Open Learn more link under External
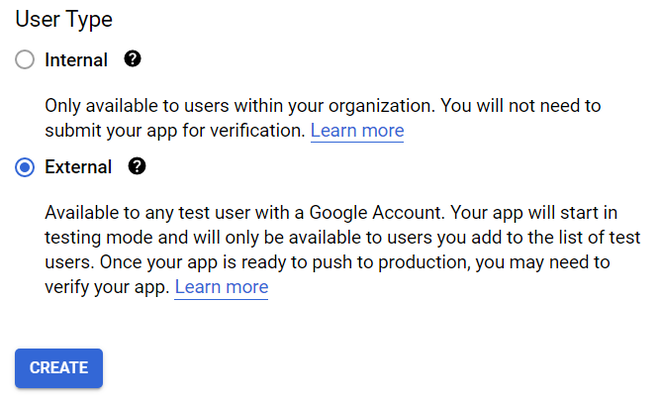This screenshot has height=402, width=660. [221, 287]
